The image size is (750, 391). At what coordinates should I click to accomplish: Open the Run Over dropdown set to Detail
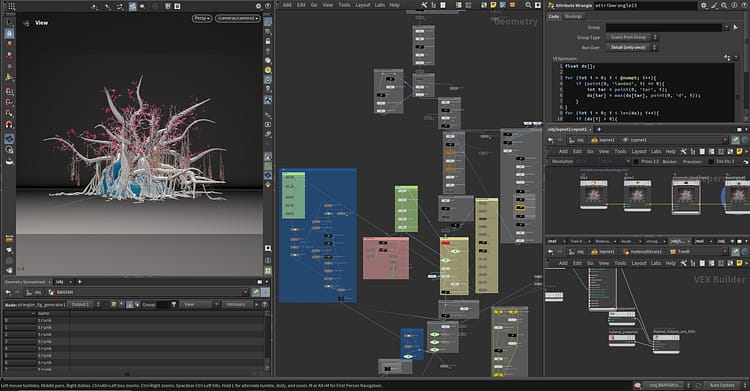click(632, 47)
